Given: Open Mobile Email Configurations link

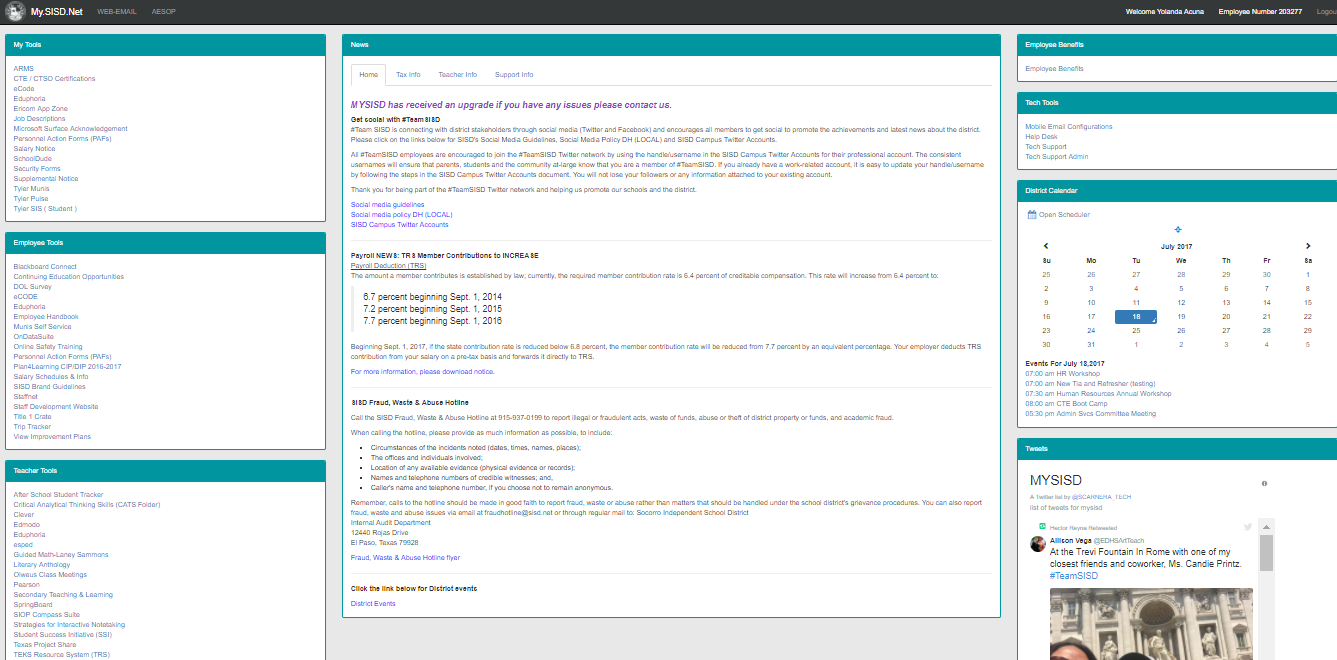Looking at the screenshot, I should pyautogui.click(x=1068, y=127).
